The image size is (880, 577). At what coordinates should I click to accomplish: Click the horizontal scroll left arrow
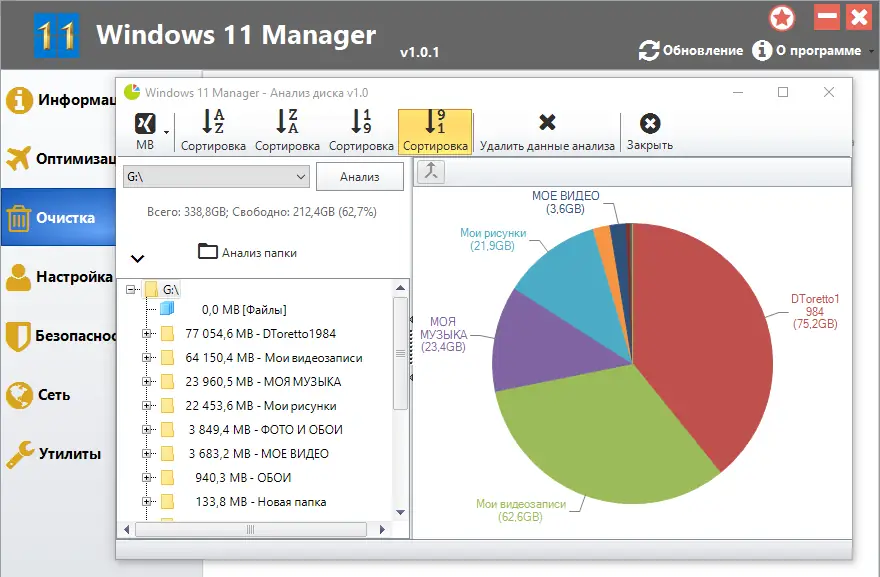(x=126, y=529)
